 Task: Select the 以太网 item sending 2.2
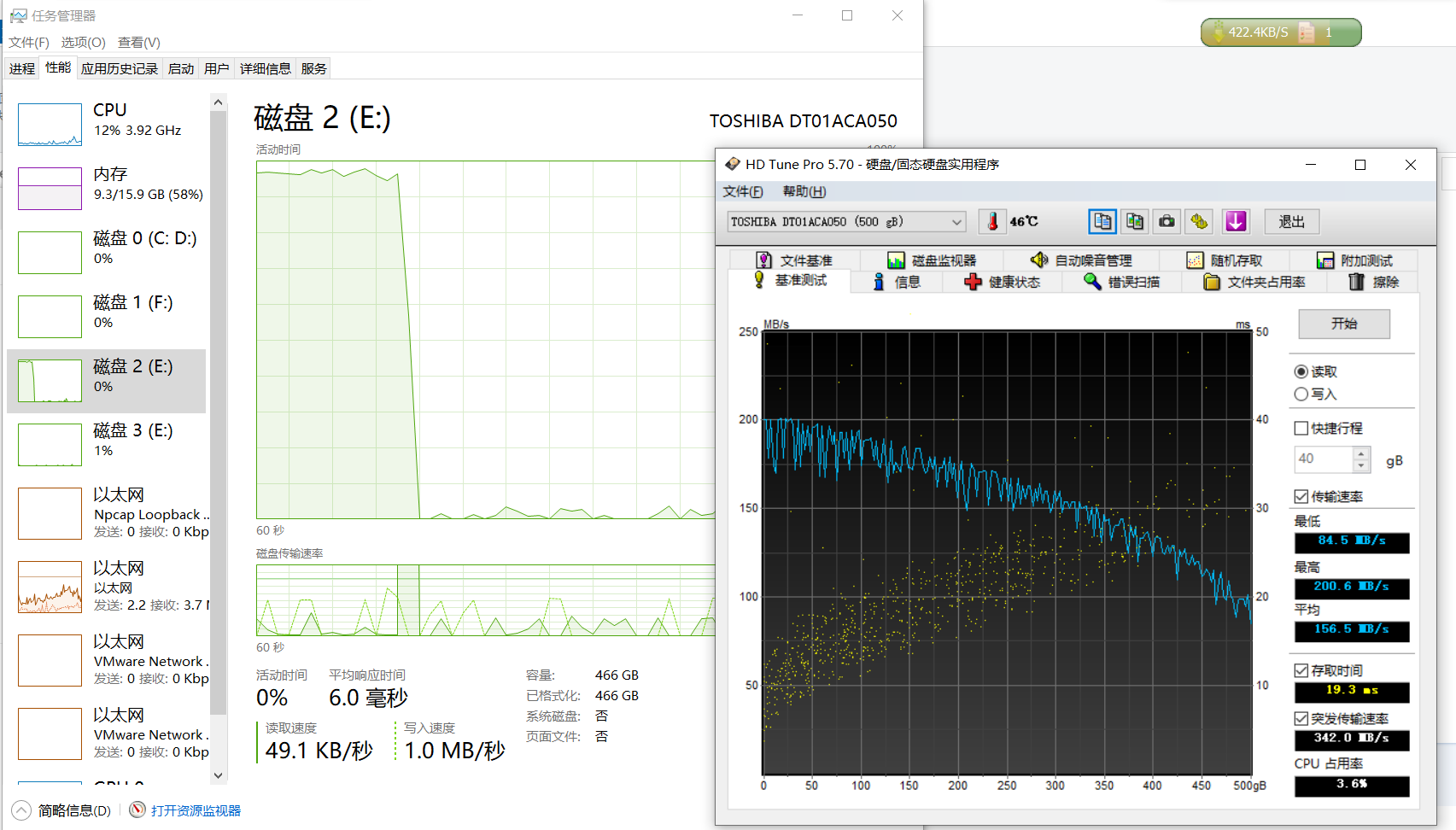point(107,587)
